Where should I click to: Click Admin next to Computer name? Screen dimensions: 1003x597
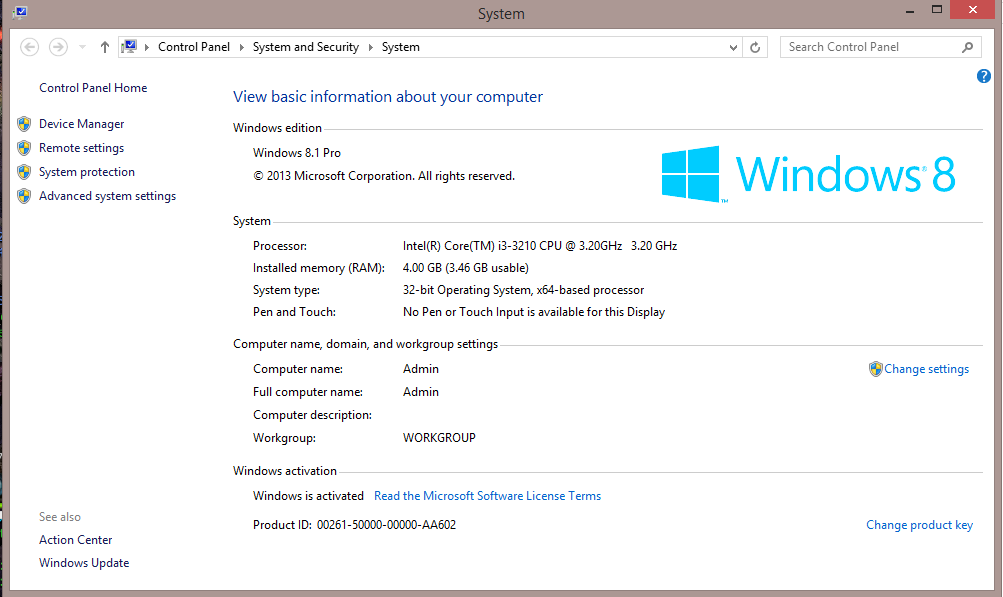[421, 369]
